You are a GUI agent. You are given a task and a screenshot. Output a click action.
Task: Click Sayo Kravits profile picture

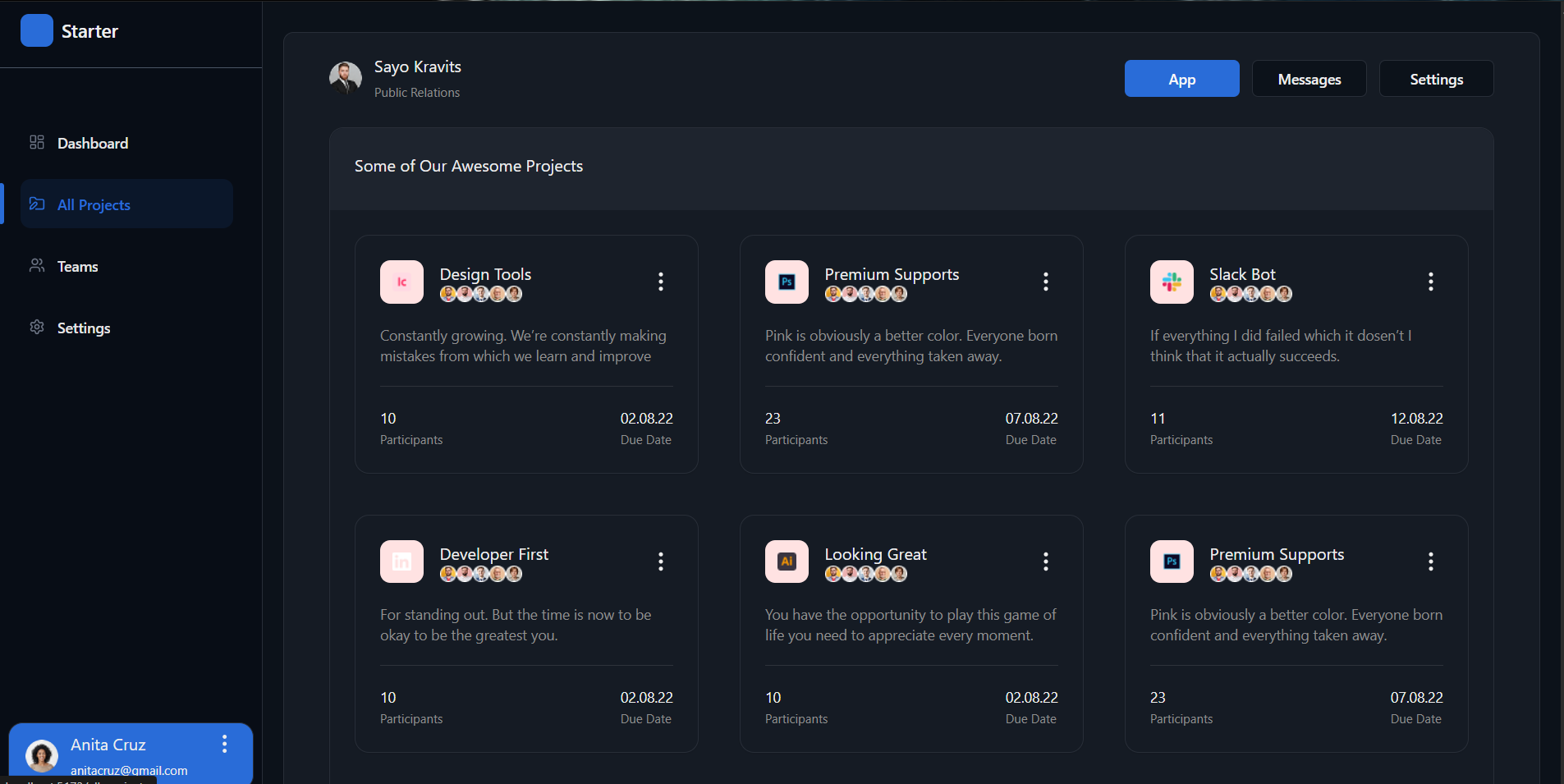click(x=346, y=78)
